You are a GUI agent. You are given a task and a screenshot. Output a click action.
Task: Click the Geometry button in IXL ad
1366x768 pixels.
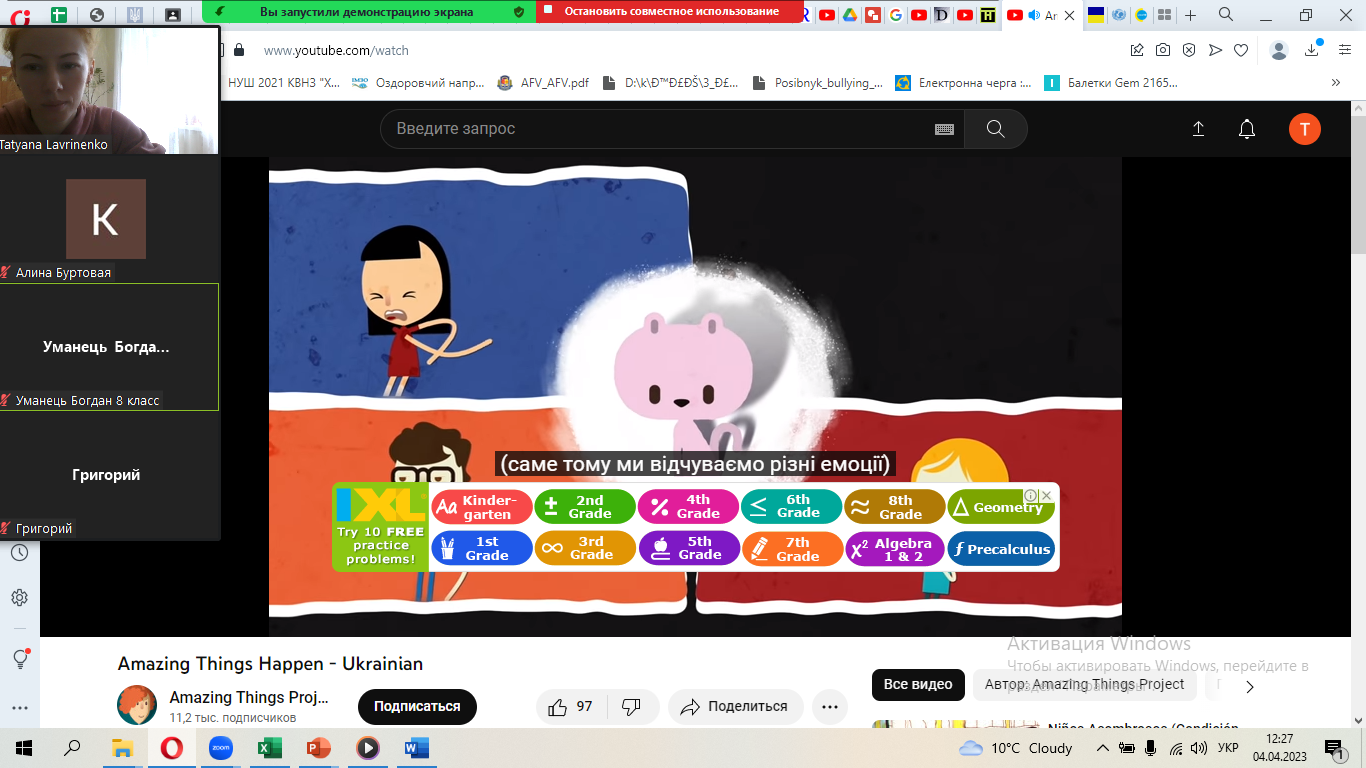[x=1000, y=507]
